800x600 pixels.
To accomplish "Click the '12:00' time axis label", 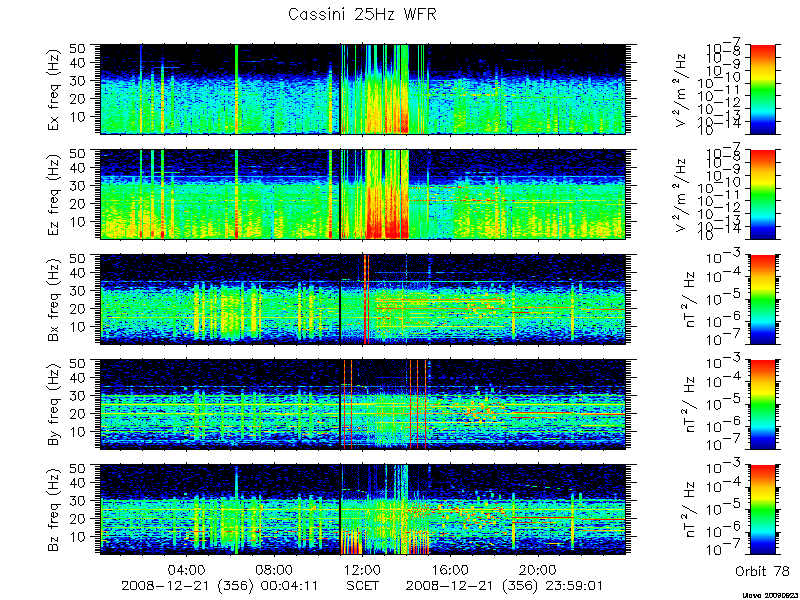I will tap(363, 570).
